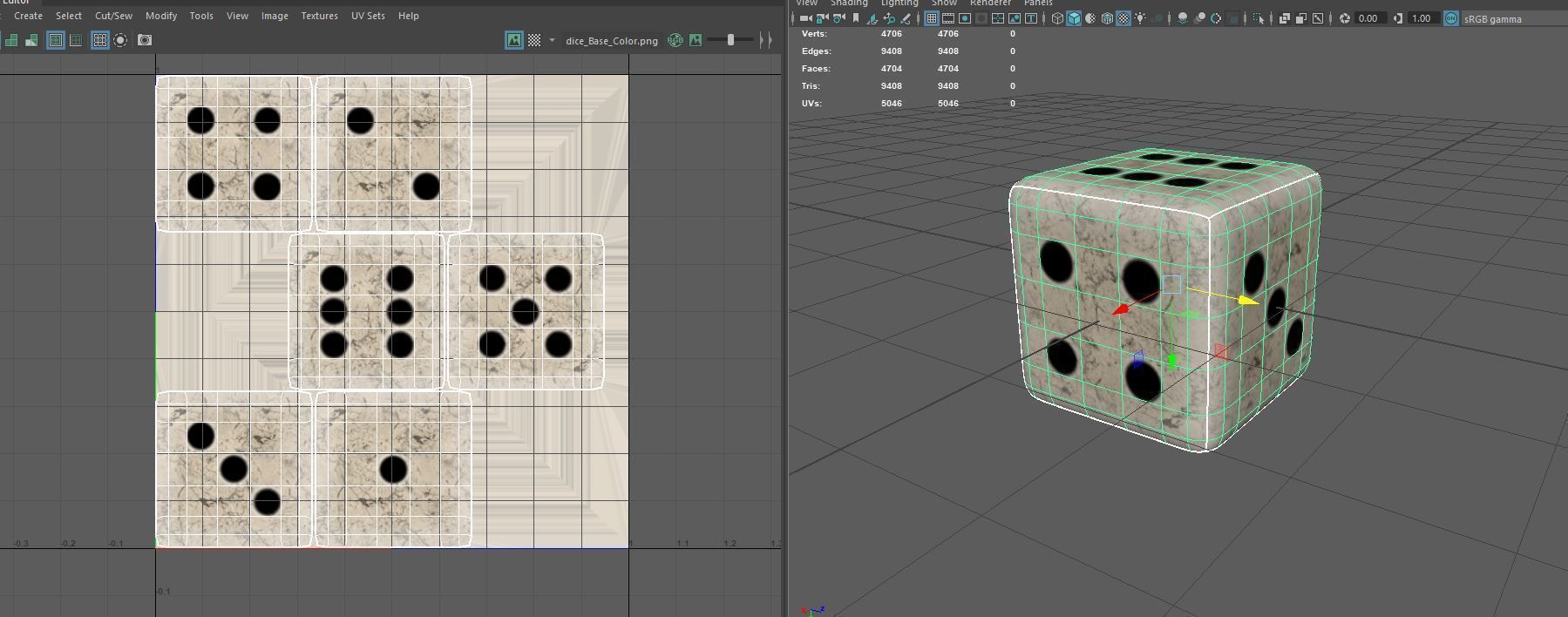Viewport: 1568px width, 617px height.
Task: Toggle the UV distortion display icon
Action: tap(31, 40)
